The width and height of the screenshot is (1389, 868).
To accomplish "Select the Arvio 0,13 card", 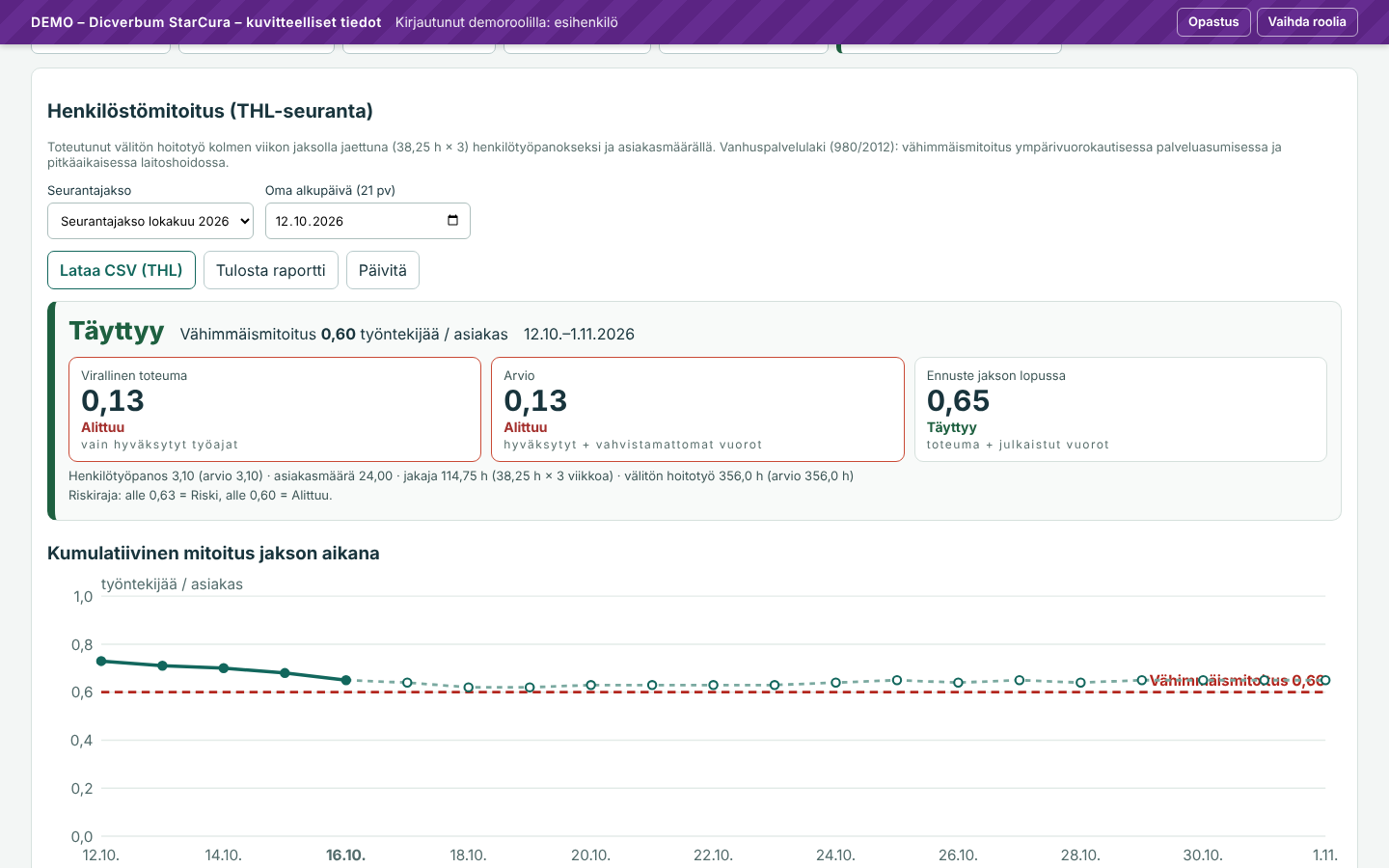I will tap(697, 410).
